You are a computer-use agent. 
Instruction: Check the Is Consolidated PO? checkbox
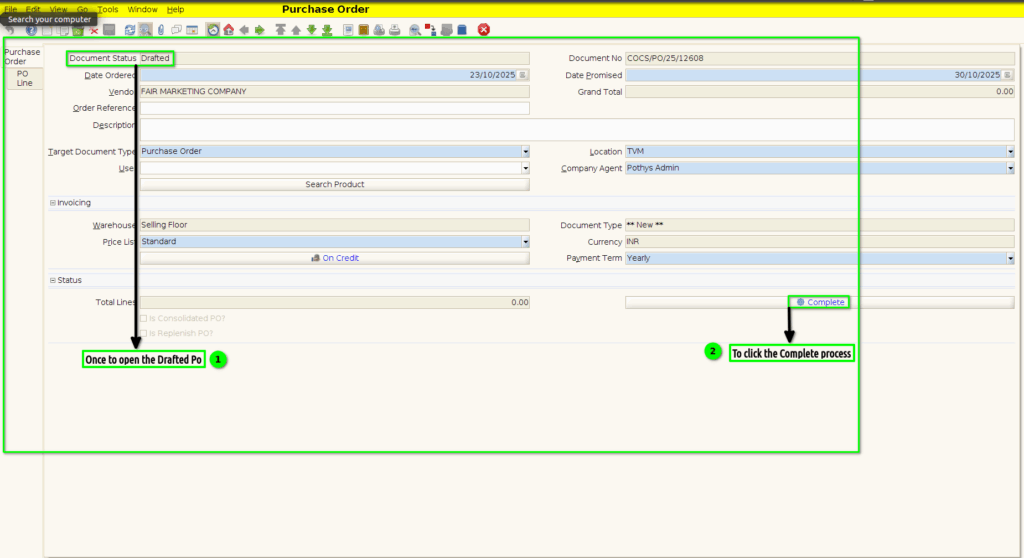pos(144,319)
